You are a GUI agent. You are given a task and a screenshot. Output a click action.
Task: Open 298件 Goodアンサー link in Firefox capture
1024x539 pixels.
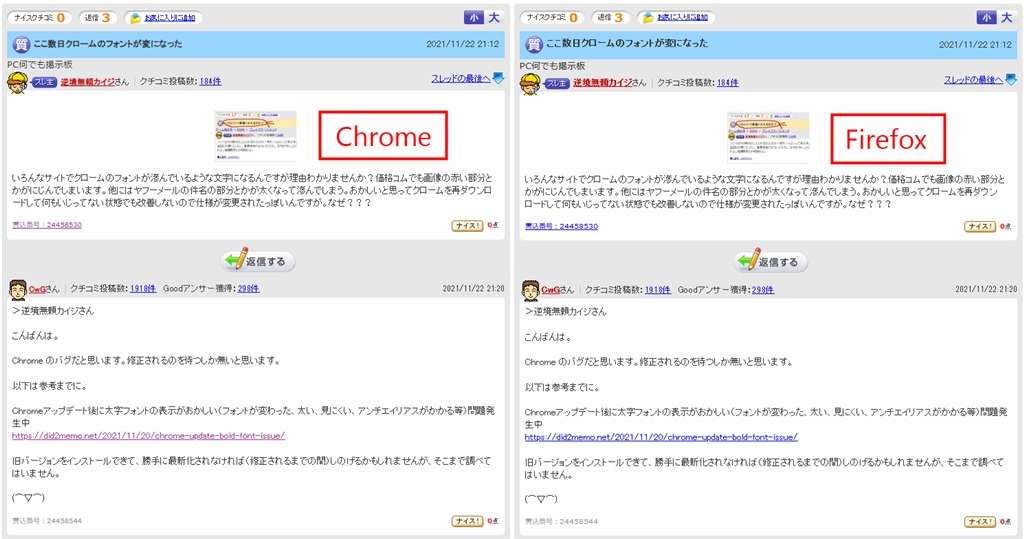[x=763, y=289]
